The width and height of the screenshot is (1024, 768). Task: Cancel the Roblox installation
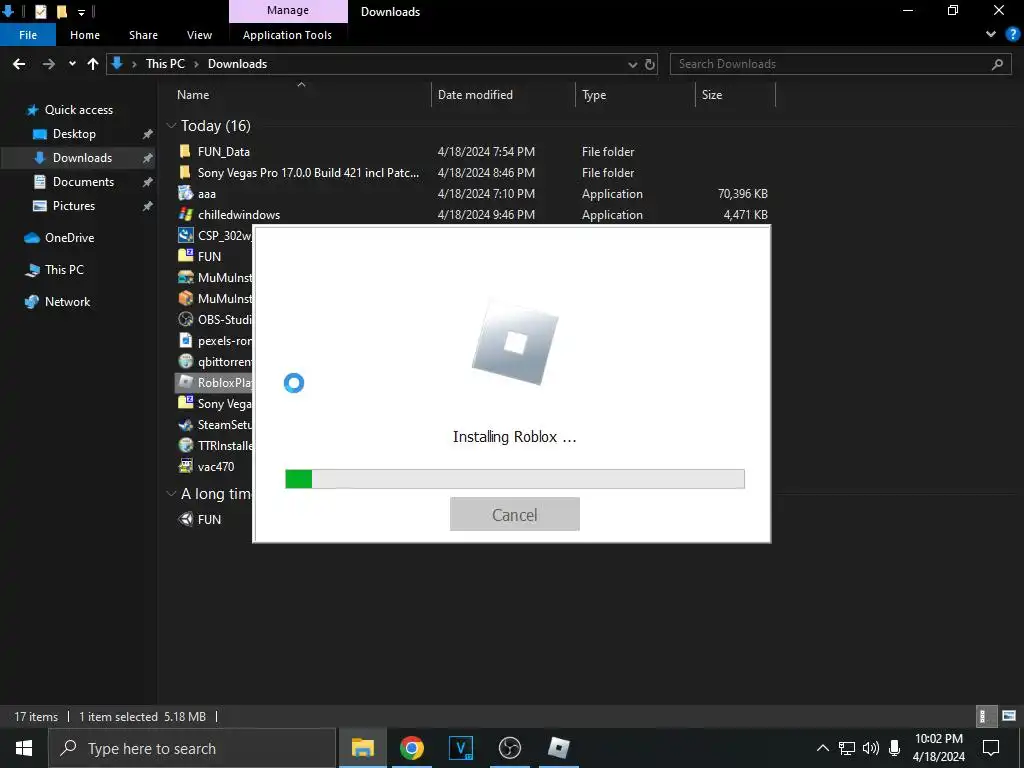click(515, 514)
